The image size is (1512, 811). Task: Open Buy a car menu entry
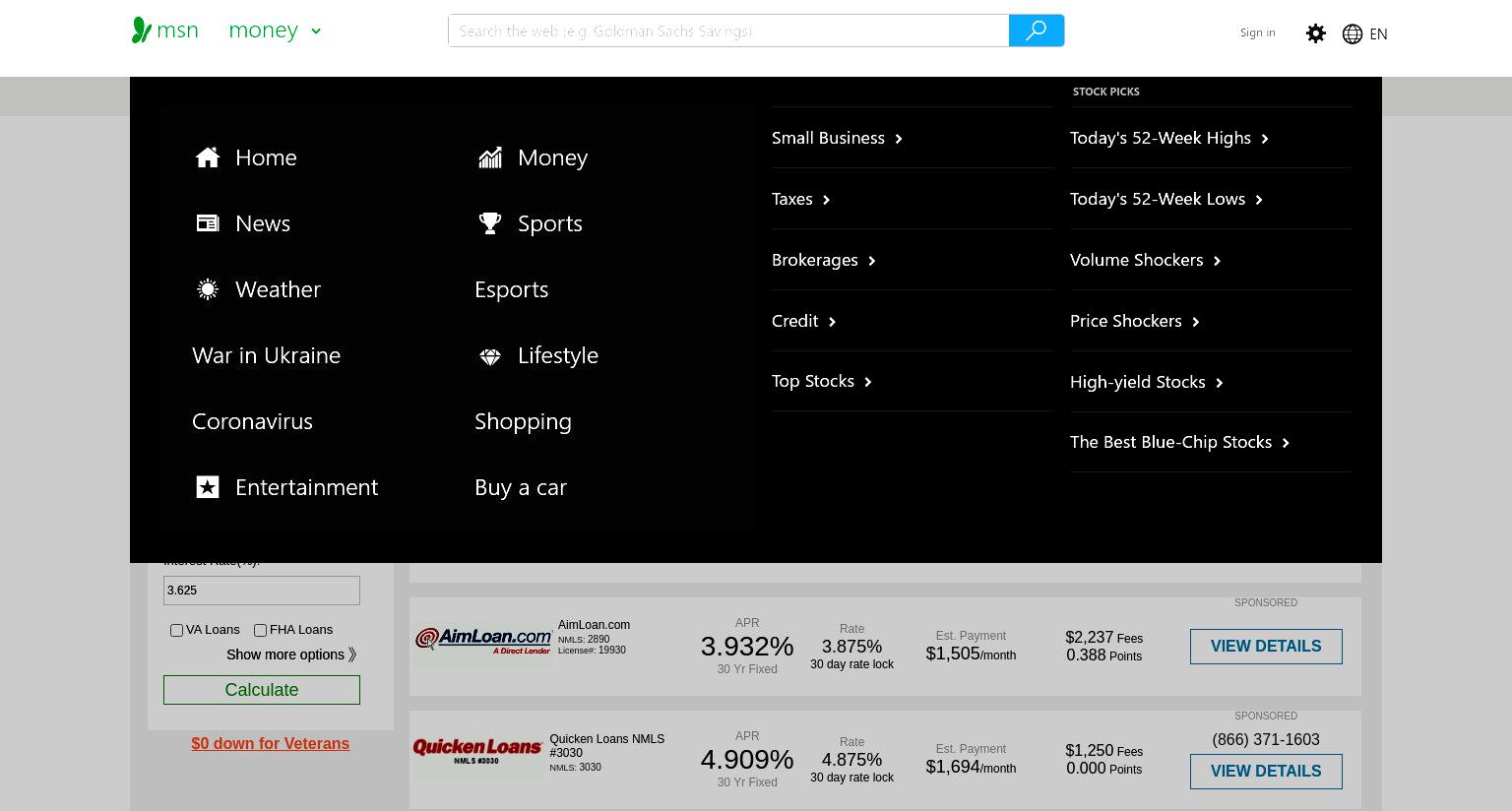(521, 487)
